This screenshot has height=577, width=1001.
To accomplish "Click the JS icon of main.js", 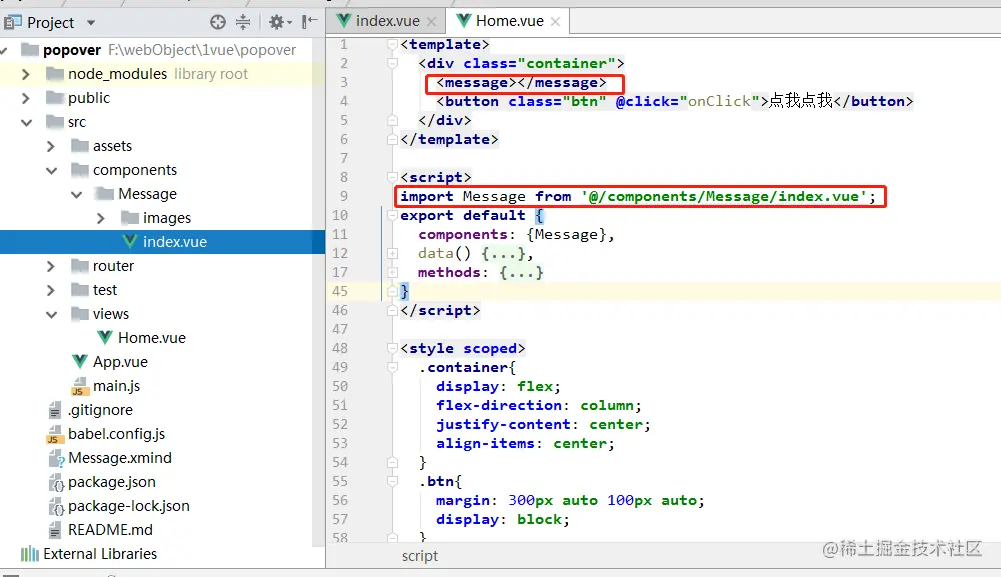I will [79, 386].
